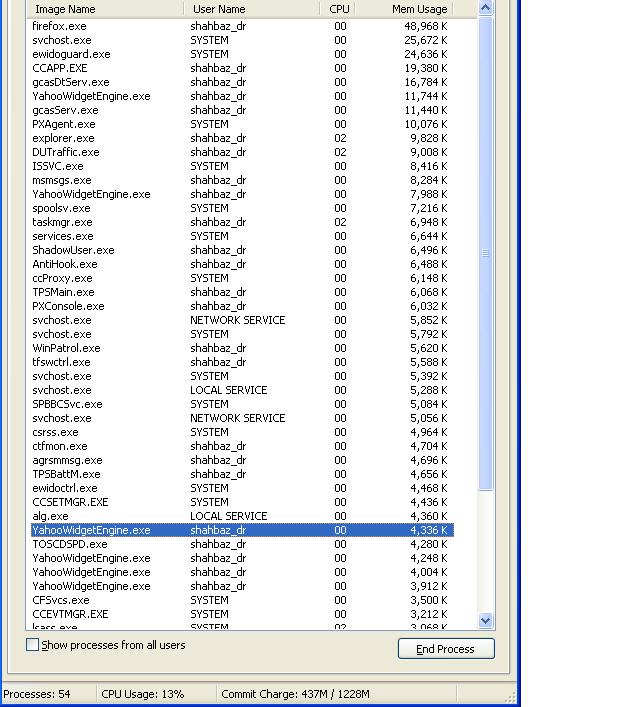Select ccProxy.exe process row
Screen dimensions: 640x707
[242, 278]
